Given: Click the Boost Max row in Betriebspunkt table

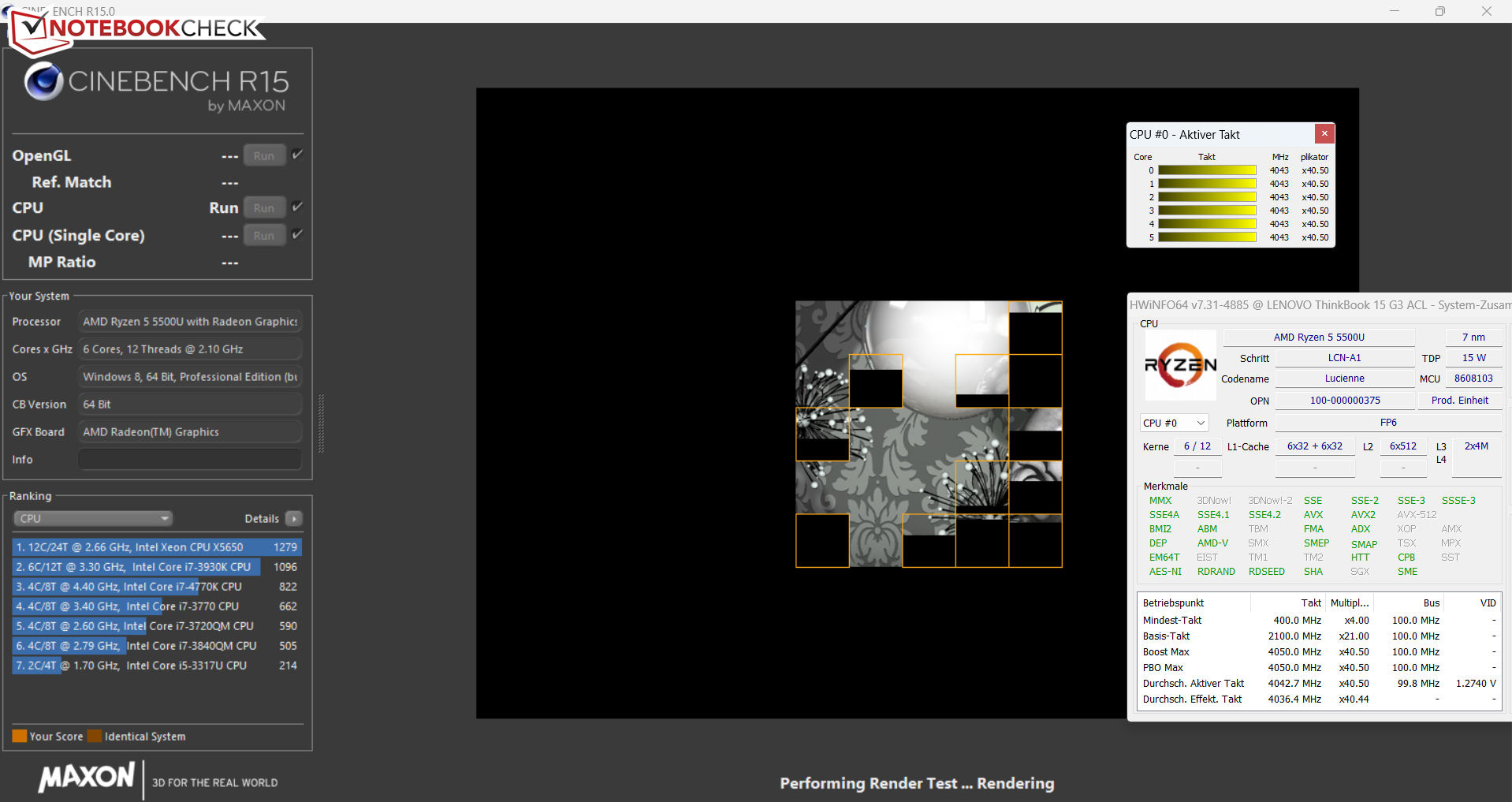Looking at the screenshot, I should tap(1319, 652).
